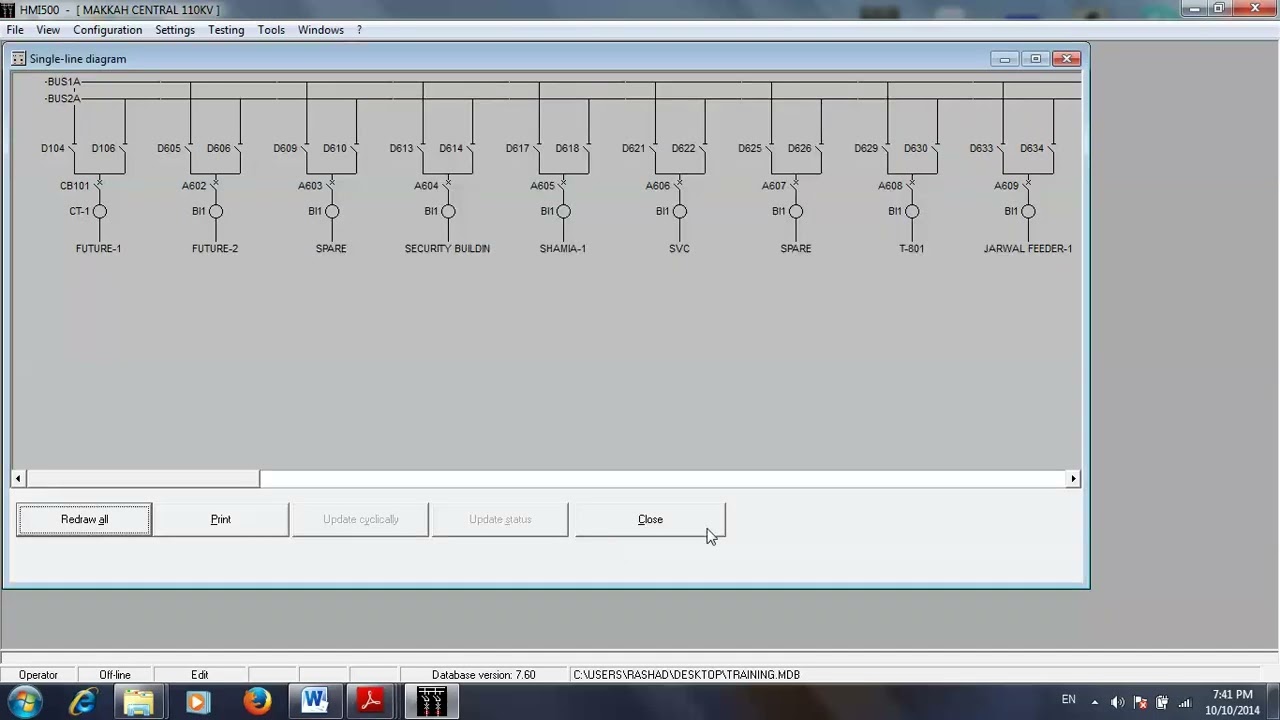The image size is (1280, 720).
Task: Click scroll left arrow of diagram scrollbar
Action: [17, 479]
